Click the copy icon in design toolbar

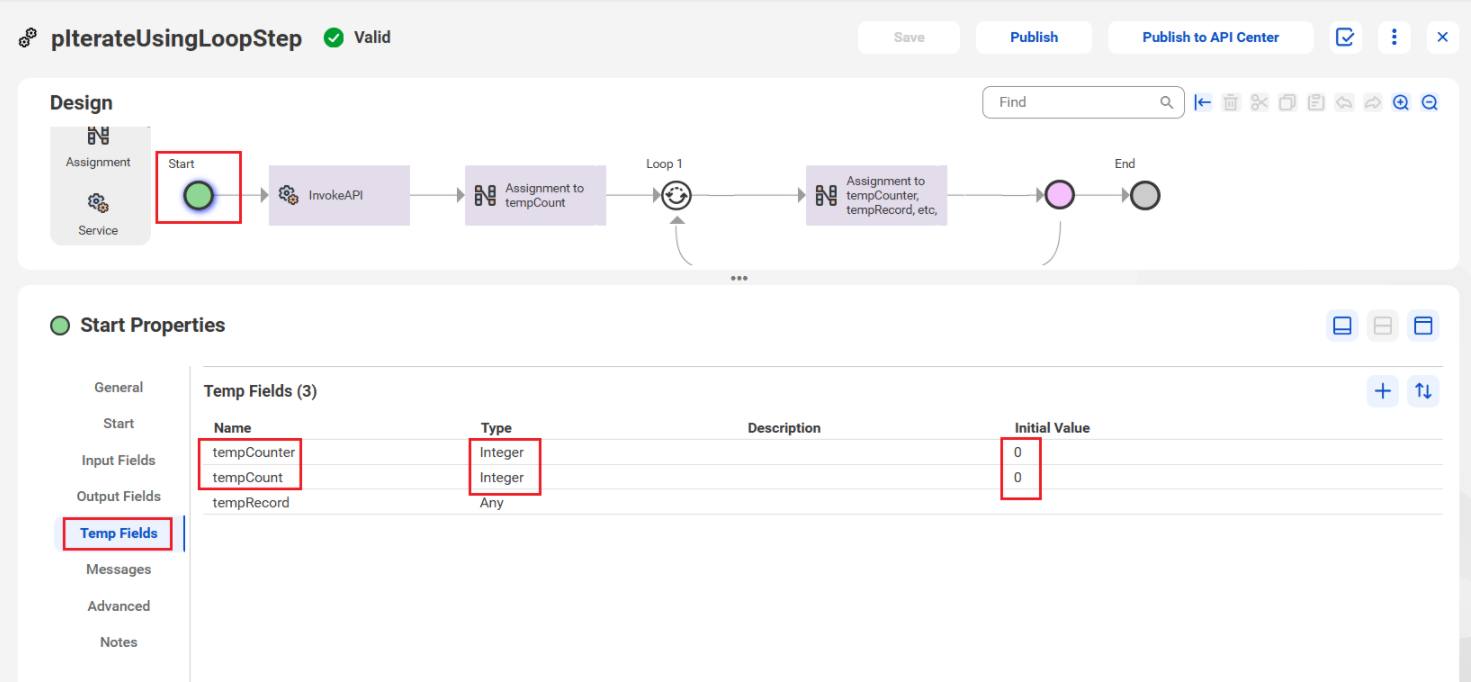(1288, 102)
